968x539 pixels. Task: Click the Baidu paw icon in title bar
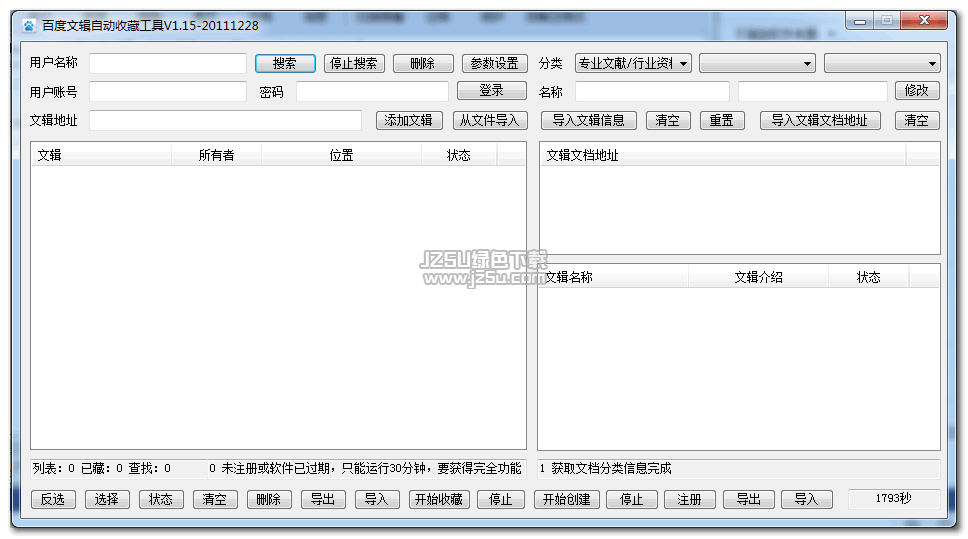(28, 25)
